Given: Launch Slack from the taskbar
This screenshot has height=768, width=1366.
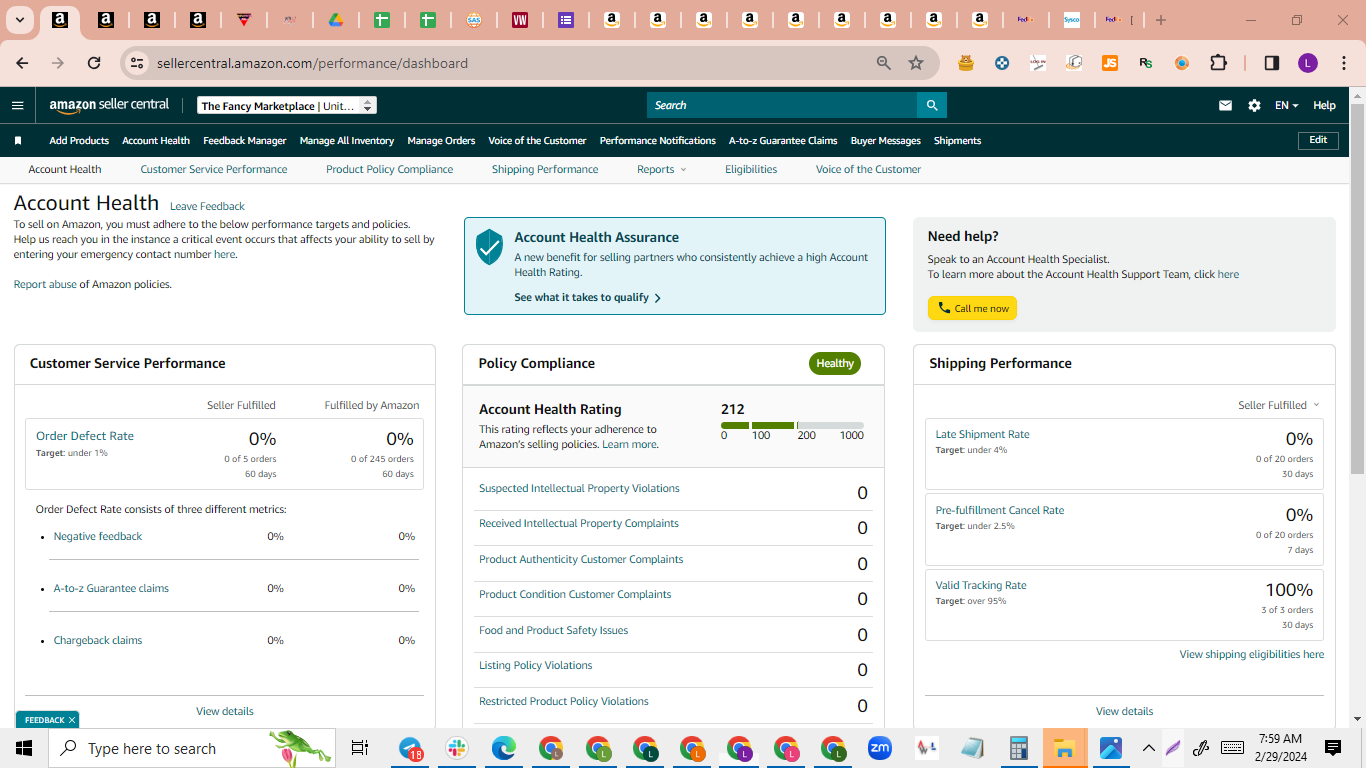Looking at the screenshot, I should pyautogui.click(x=457, y=748).
